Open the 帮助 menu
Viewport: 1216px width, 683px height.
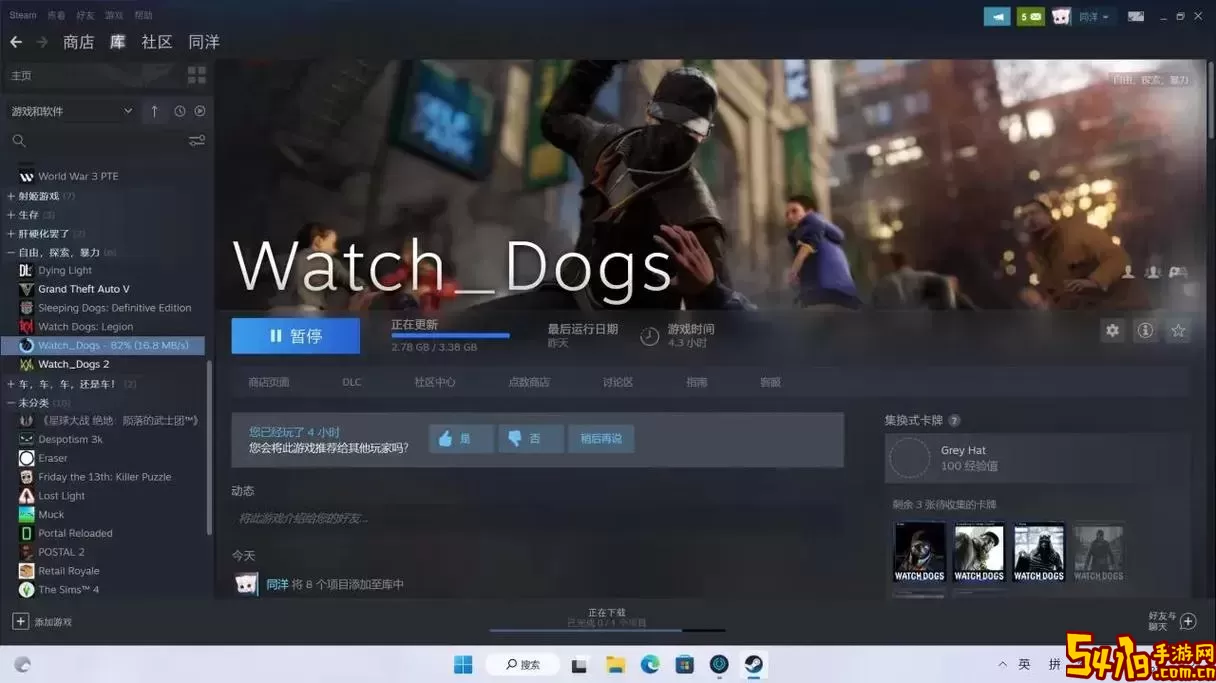pos(143,15)
